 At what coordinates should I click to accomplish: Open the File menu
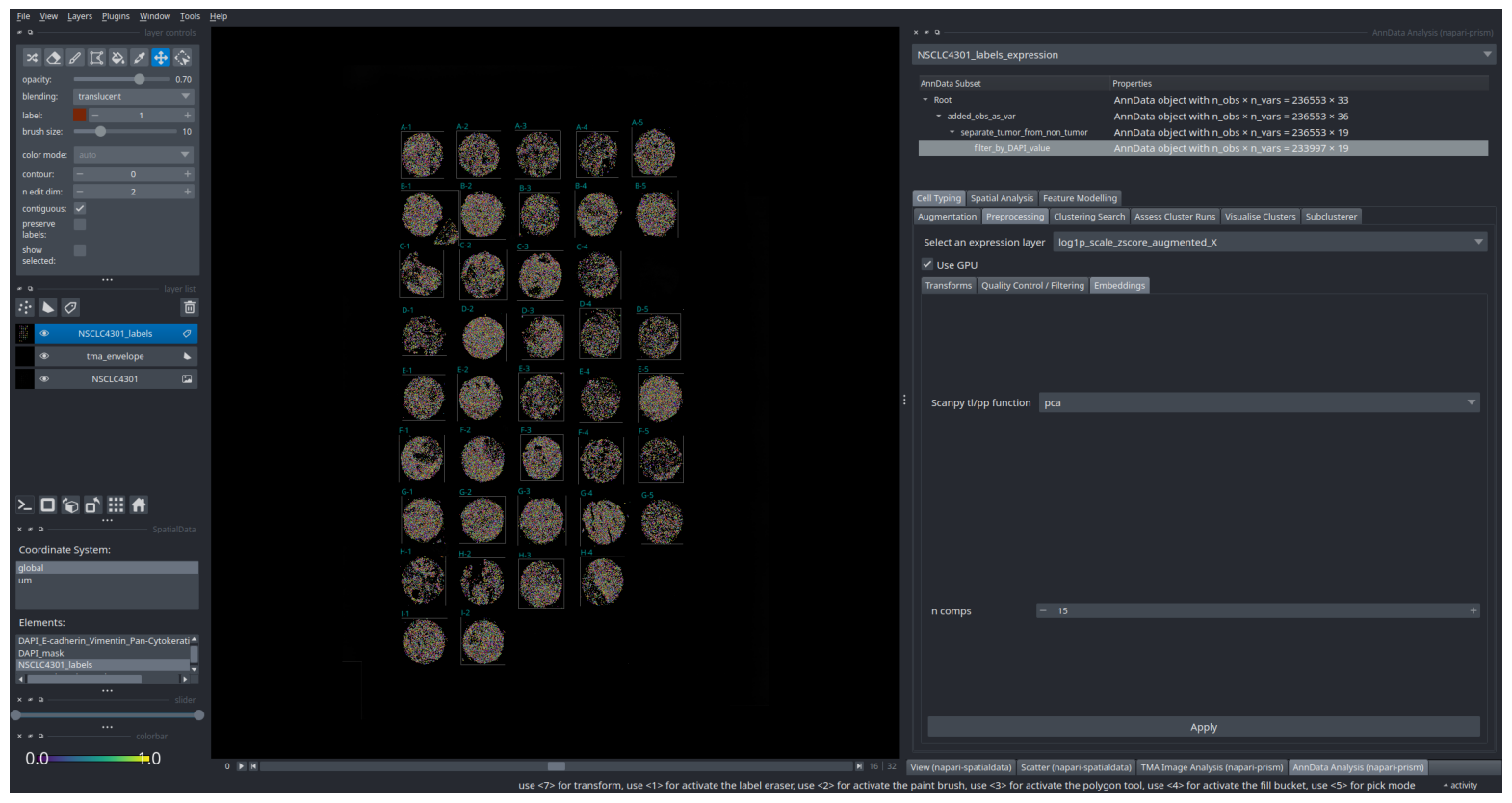(x=23, y=16)
